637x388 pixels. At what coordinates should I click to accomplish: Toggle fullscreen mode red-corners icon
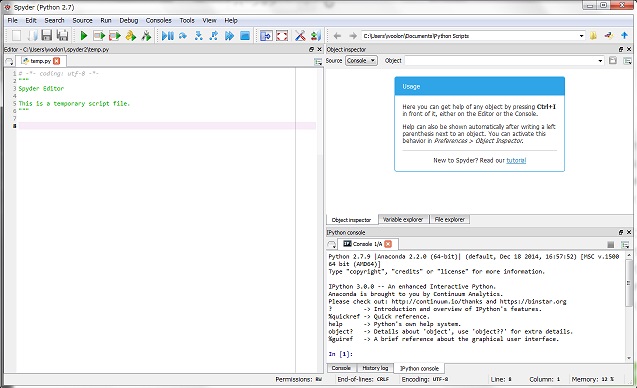coord(282,36)
